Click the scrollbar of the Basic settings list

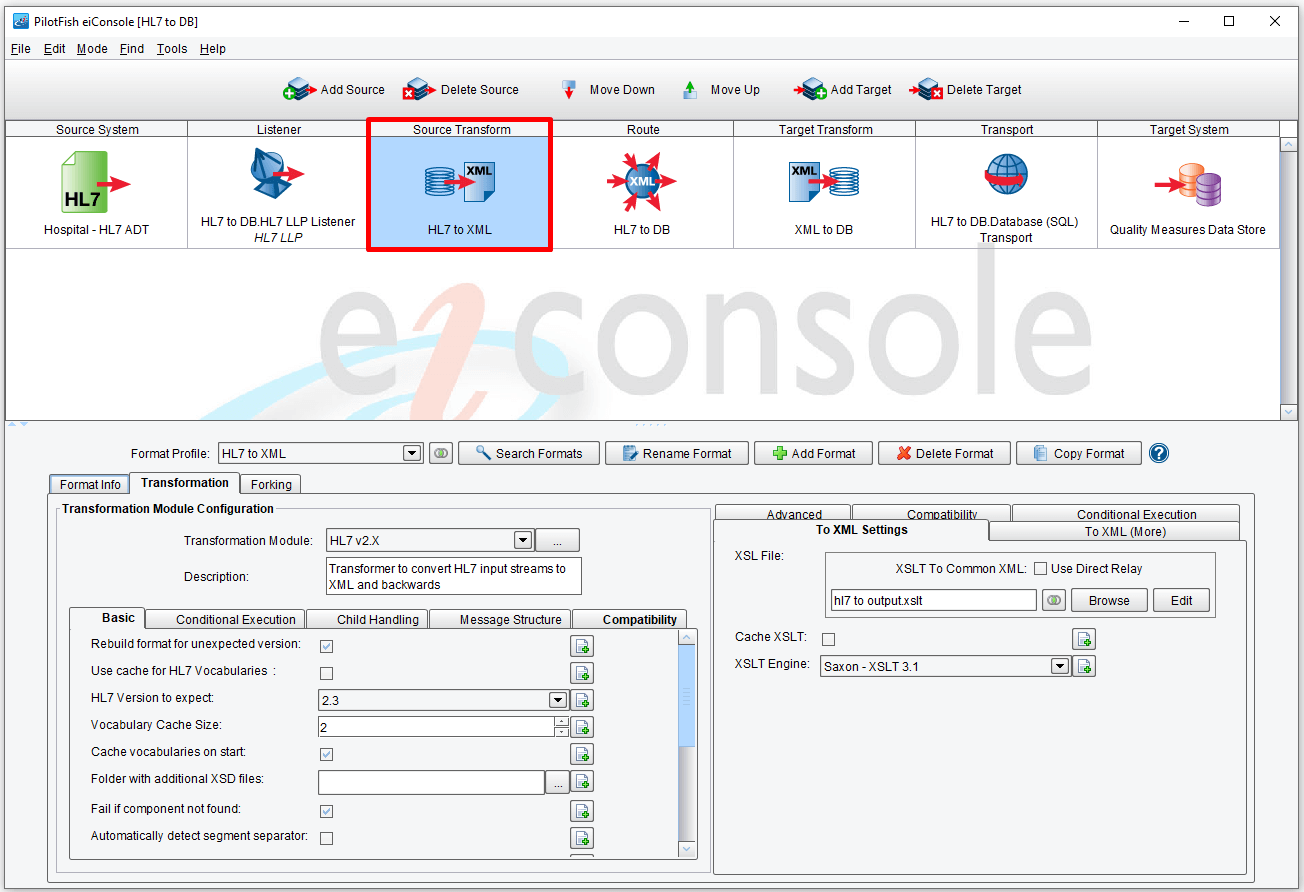[x=687, y=694]
